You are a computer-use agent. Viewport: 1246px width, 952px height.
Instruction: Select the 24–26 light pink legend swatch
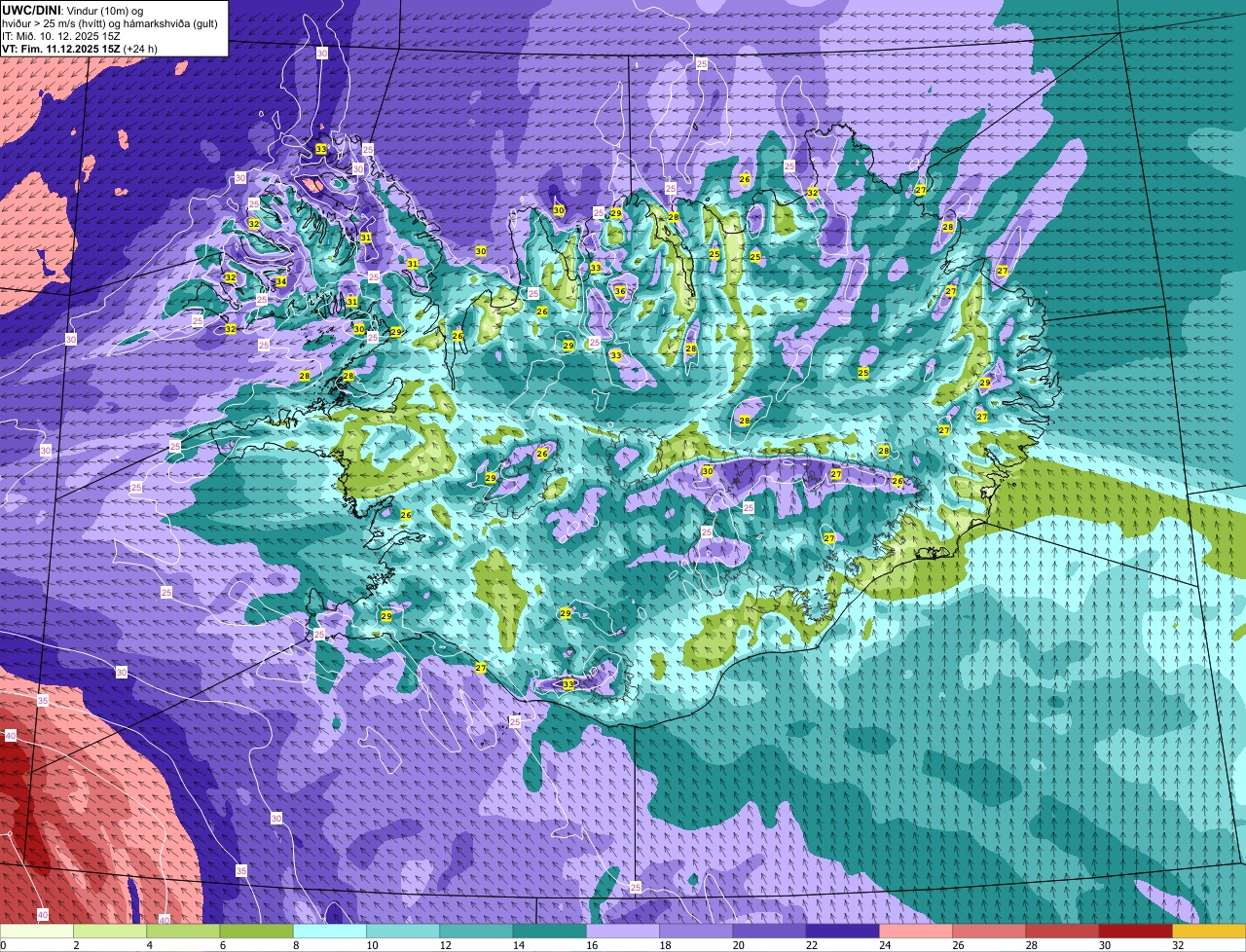[916, 931]
